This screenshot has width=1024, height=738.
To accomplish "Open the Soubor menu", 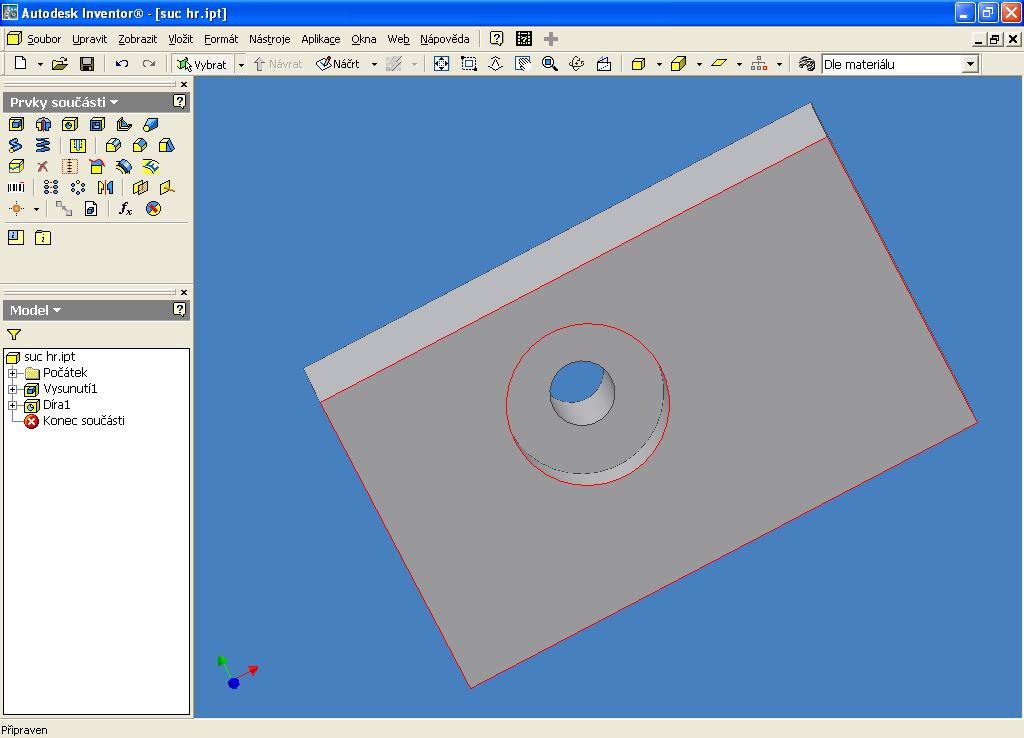I will 44,39.
